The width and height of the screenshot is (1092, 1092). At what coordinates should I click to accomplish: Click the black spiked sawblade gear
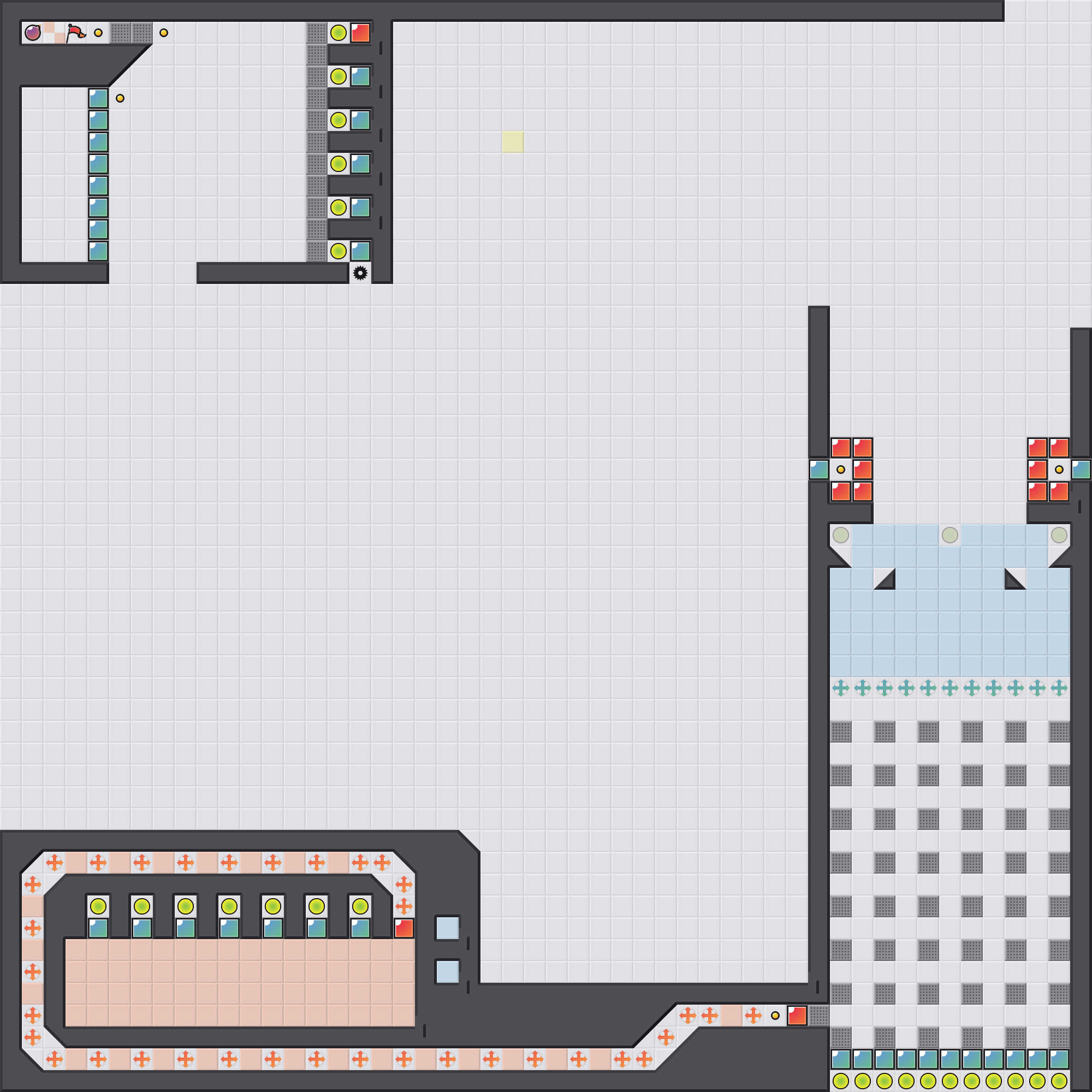point(360,273)
